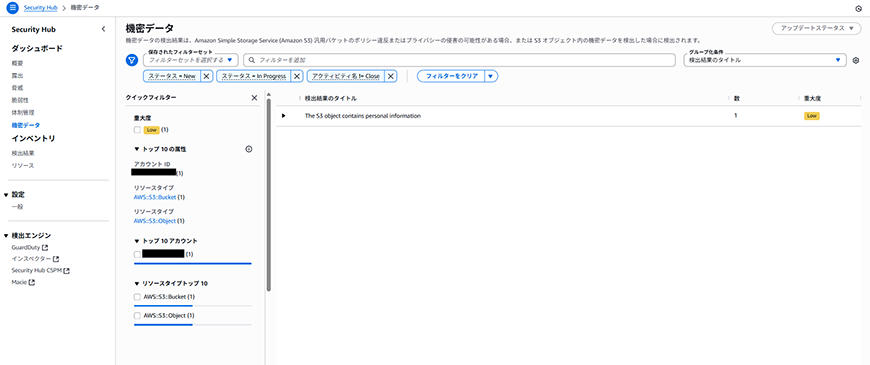The width and height of the screenshot is (870, 365).
Task: Click AWS::S3::Bucket attribute link
Action: [x=155, y=197]
